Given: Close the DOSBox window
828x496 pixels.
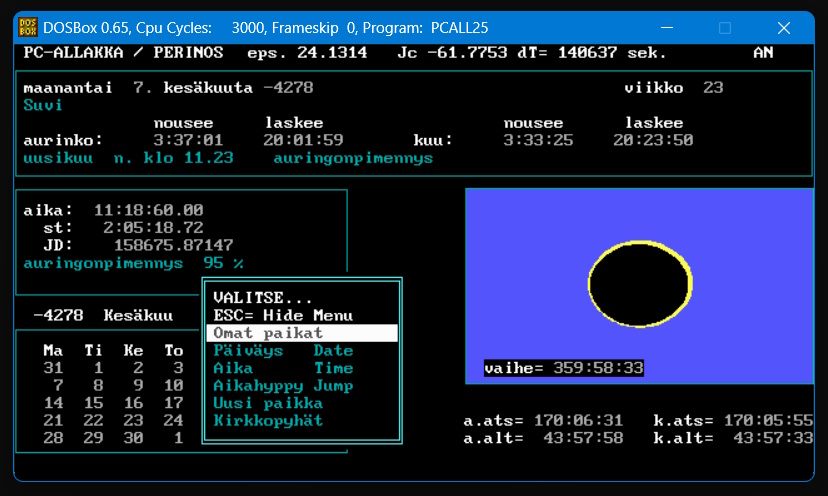Looking at the screenshot, I should pos(784,27).
